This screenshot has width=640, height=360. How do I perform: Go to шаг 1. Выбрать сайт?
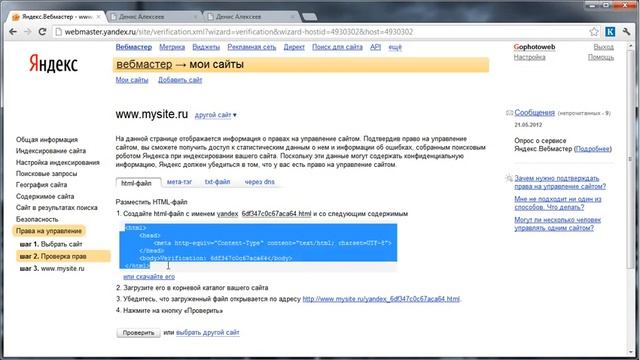pos(51,244)
